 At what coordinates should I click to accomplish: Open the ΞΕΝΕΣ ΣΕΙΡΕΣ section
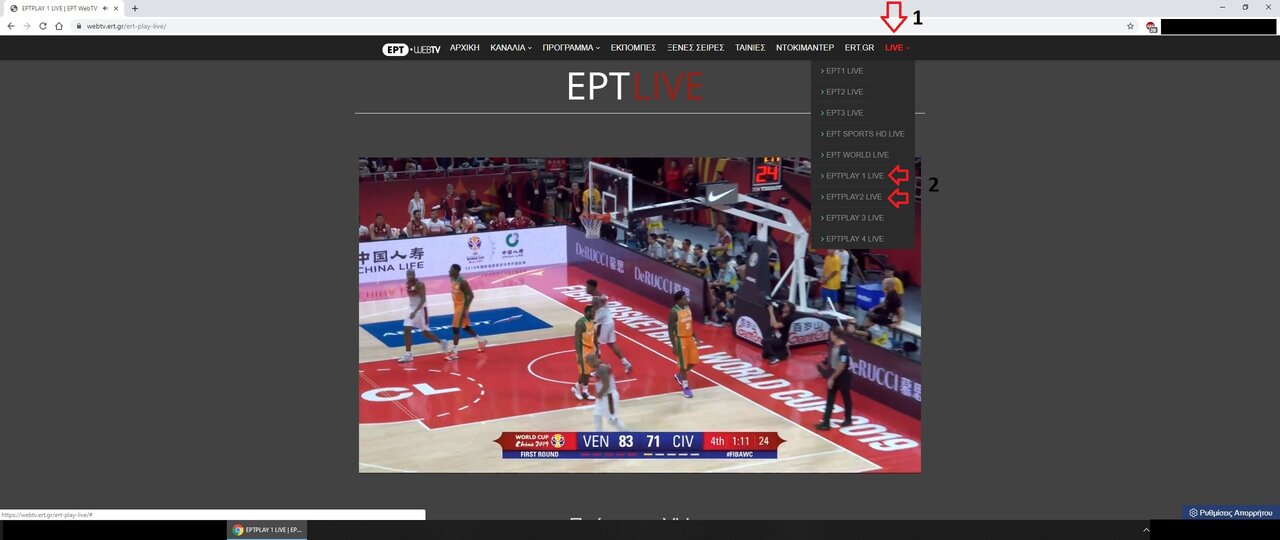[695, 48]
